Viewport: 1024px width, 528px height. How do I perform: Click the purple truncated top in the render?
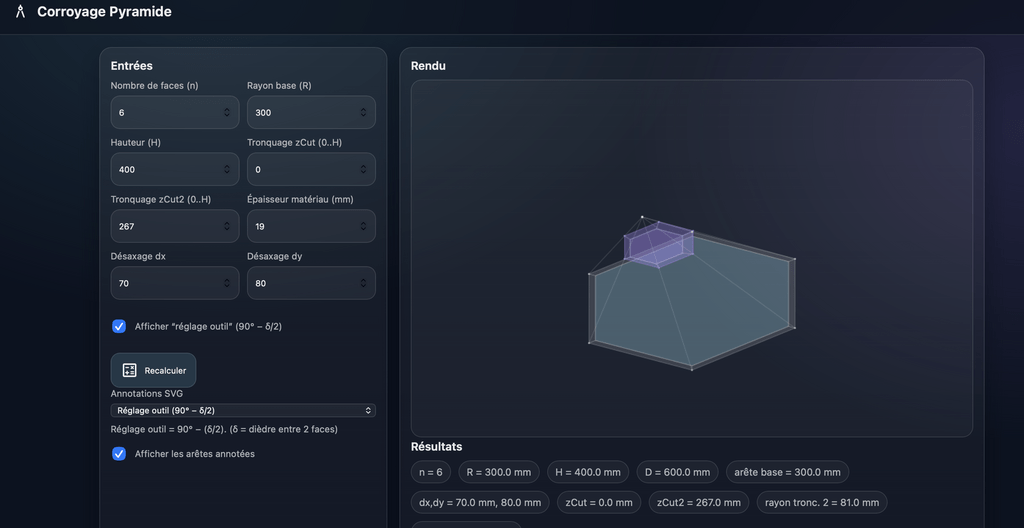coord(657,245)
